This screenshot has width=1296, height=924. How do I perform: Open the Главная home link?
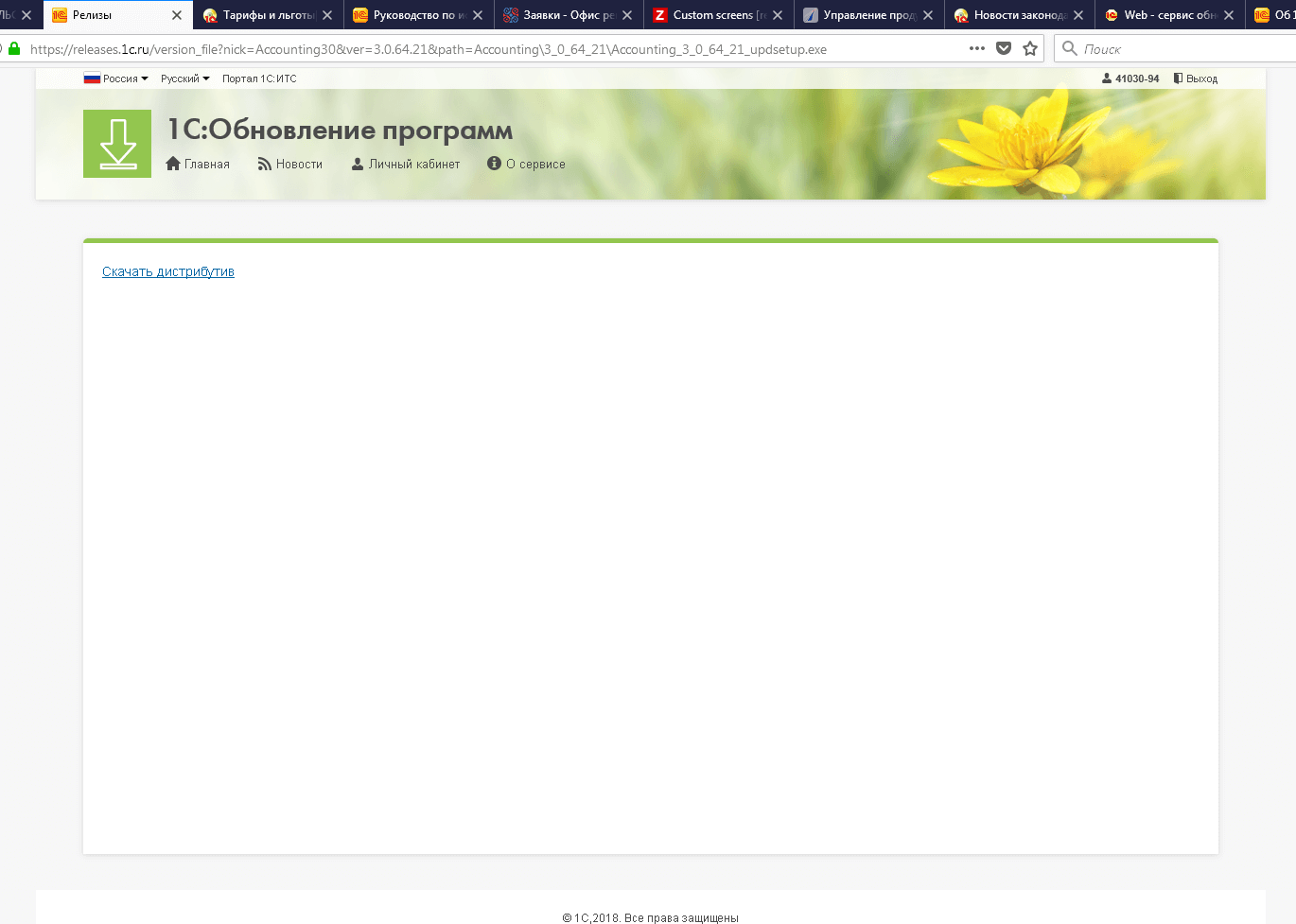(198, 164)
